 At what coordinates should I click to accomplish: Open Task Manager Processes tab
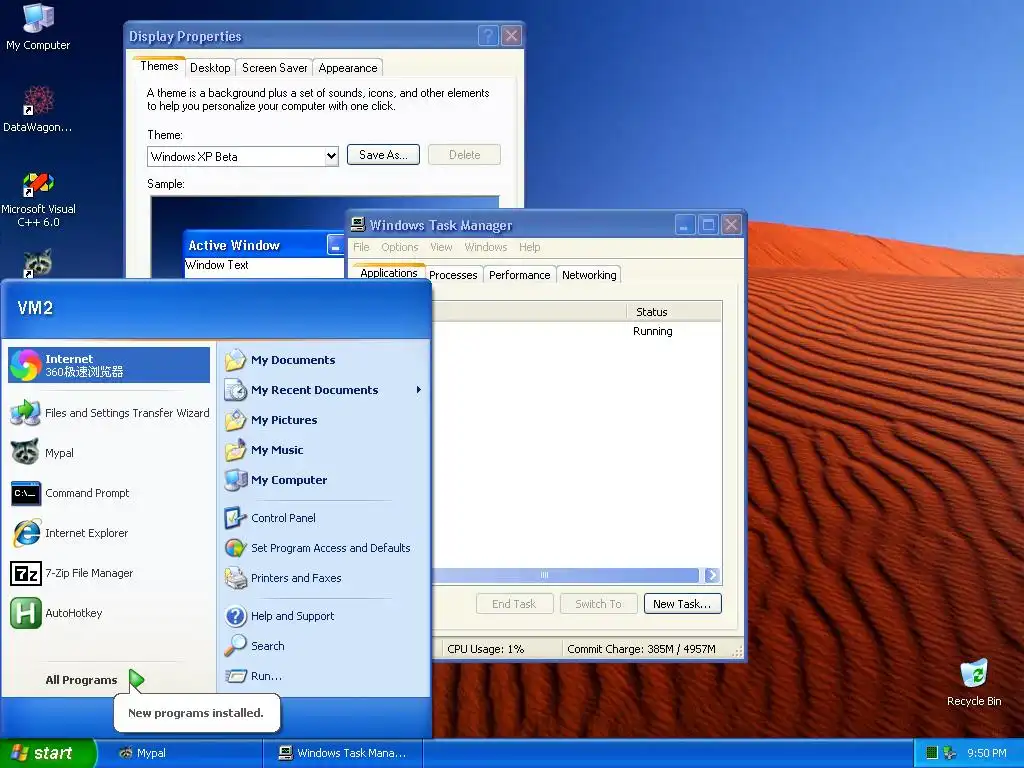453,275
